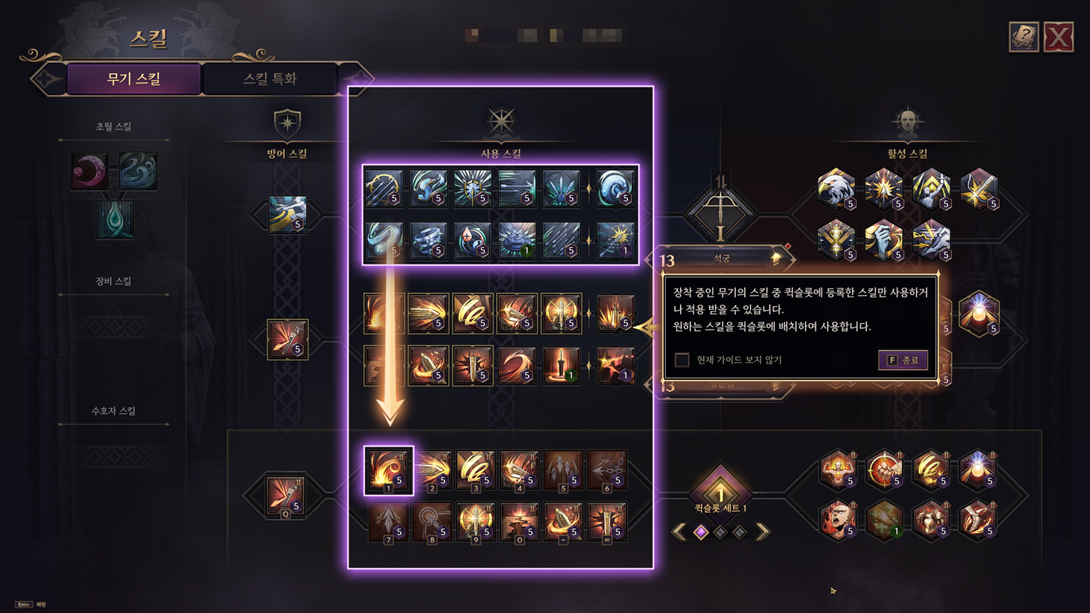Go to previous quickslot set with left chevron
1090x613 pixels.
(679, 532)
